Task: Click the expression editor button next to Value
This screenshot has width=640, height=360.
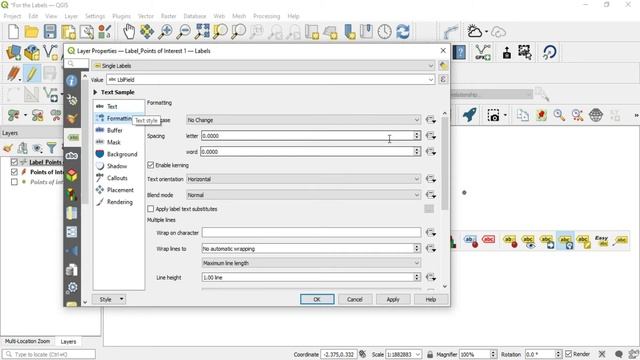Action: (443, 79)
